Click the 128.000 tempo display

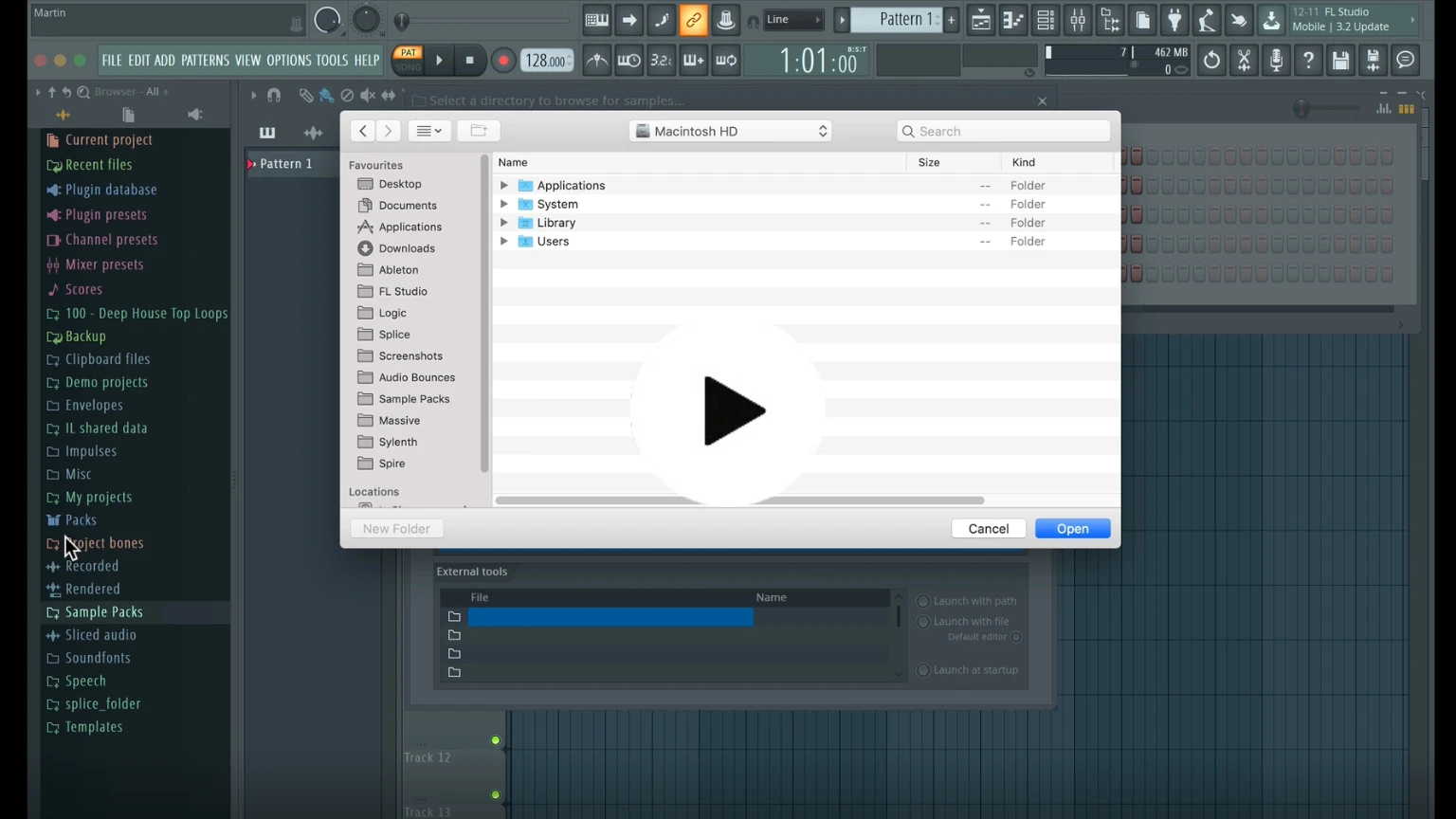pyautogui.click(x=547, y=61)
